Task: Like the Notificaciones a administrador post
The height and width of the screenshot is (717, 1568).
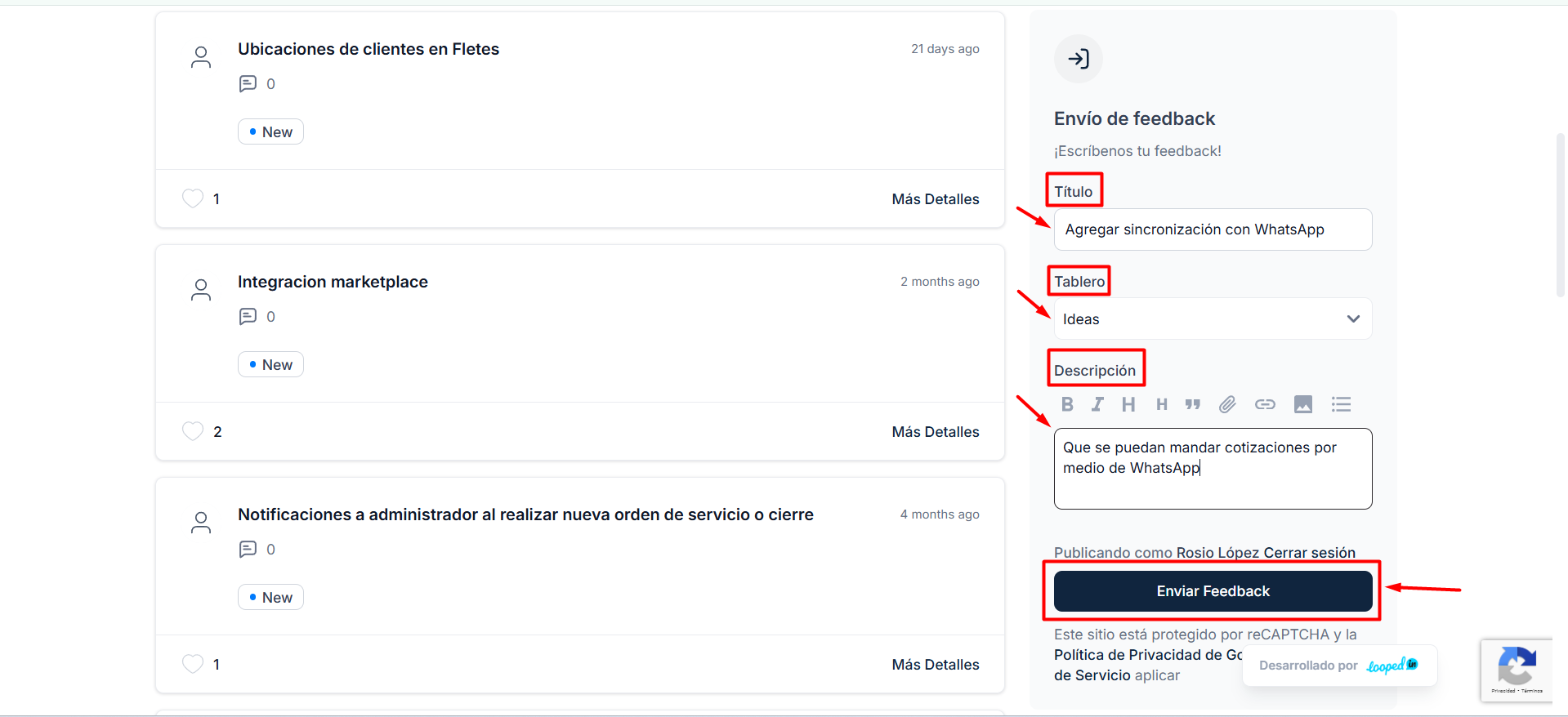Action: [x=193, y=664]
